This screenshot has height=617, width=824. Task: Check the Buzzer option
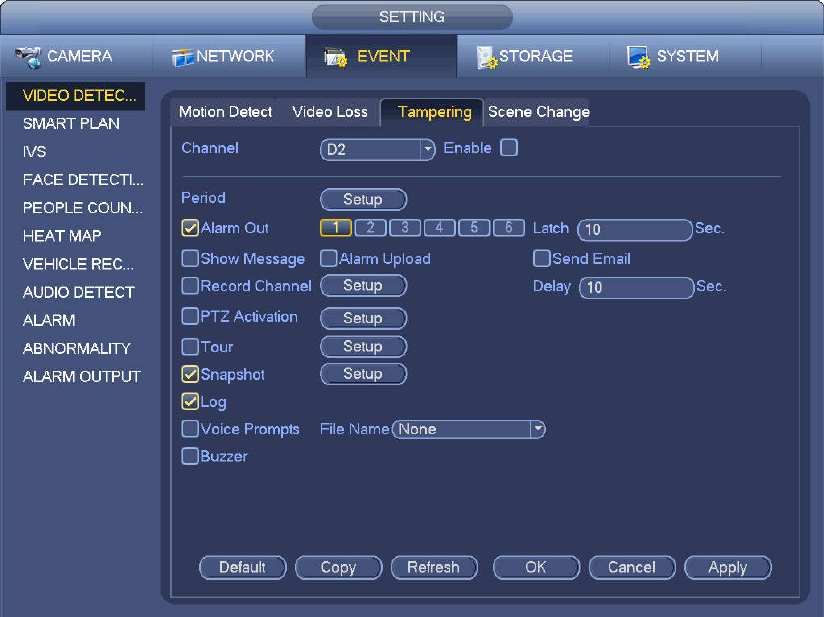point(190,456)
